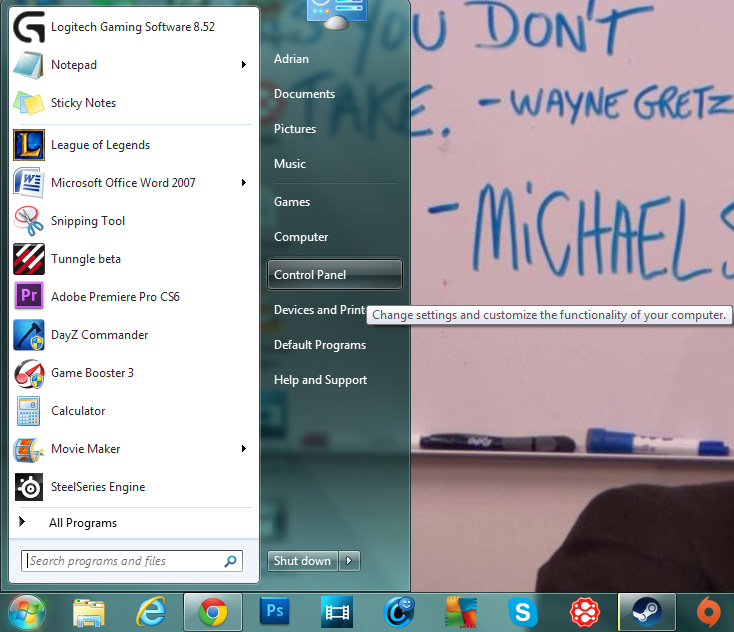Open Devices and Printers
Screen dimensions: 734x632
tap(319, 310)
